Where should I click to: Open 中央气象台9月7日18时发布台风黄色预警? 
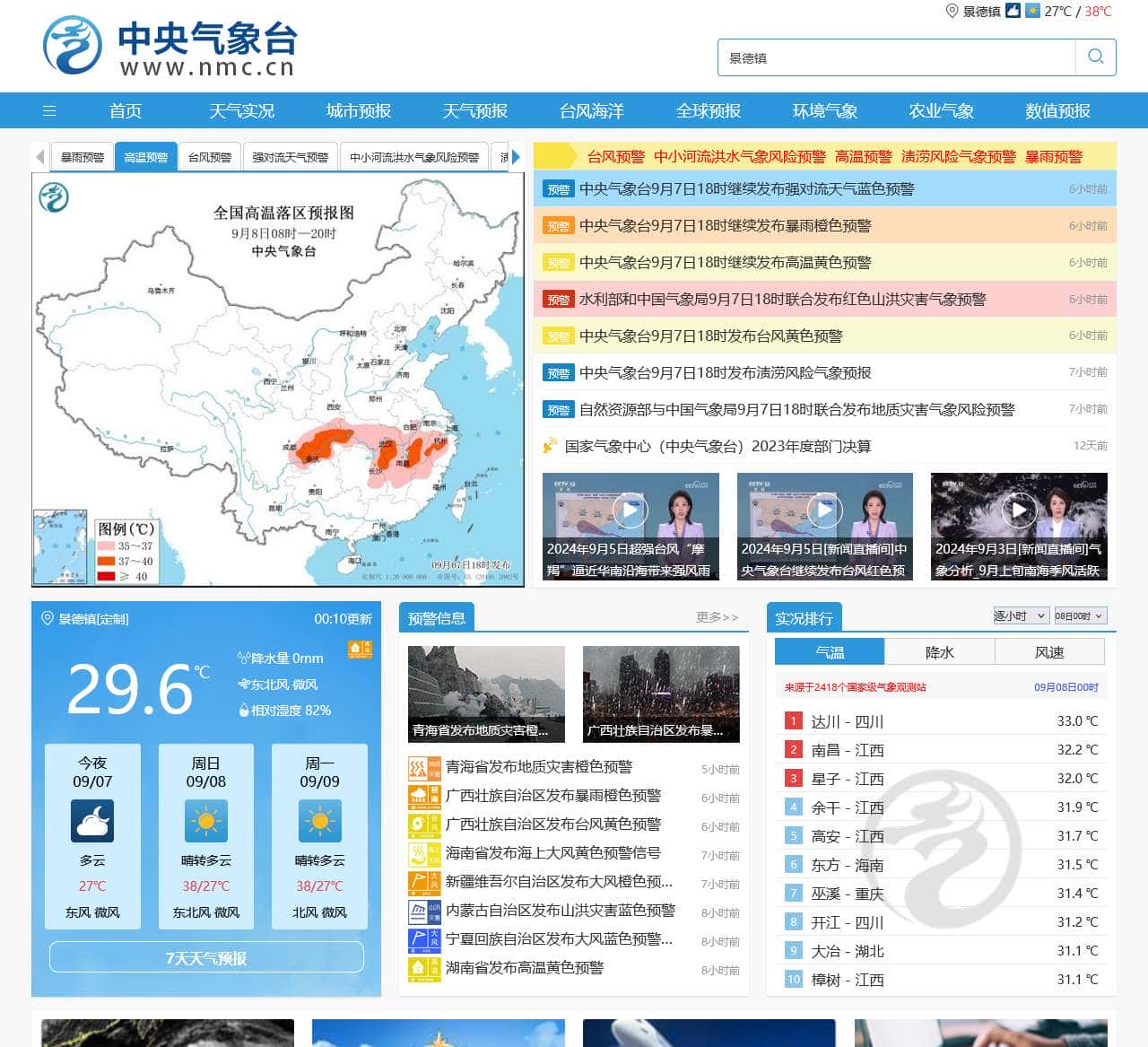[x=710, y=336]
